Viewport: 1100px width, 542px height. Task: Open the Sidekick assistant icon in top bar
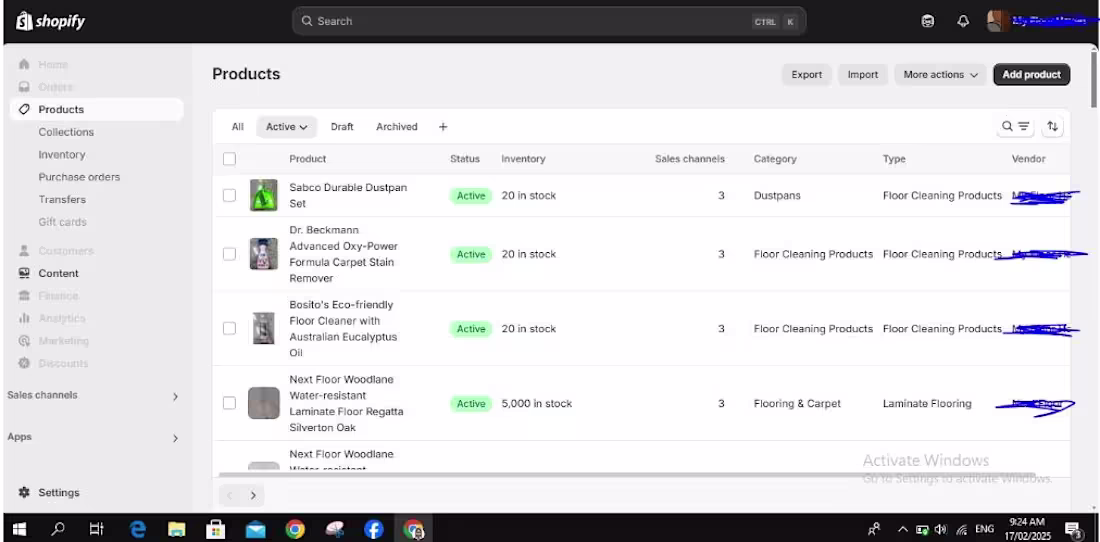(928, 21)
